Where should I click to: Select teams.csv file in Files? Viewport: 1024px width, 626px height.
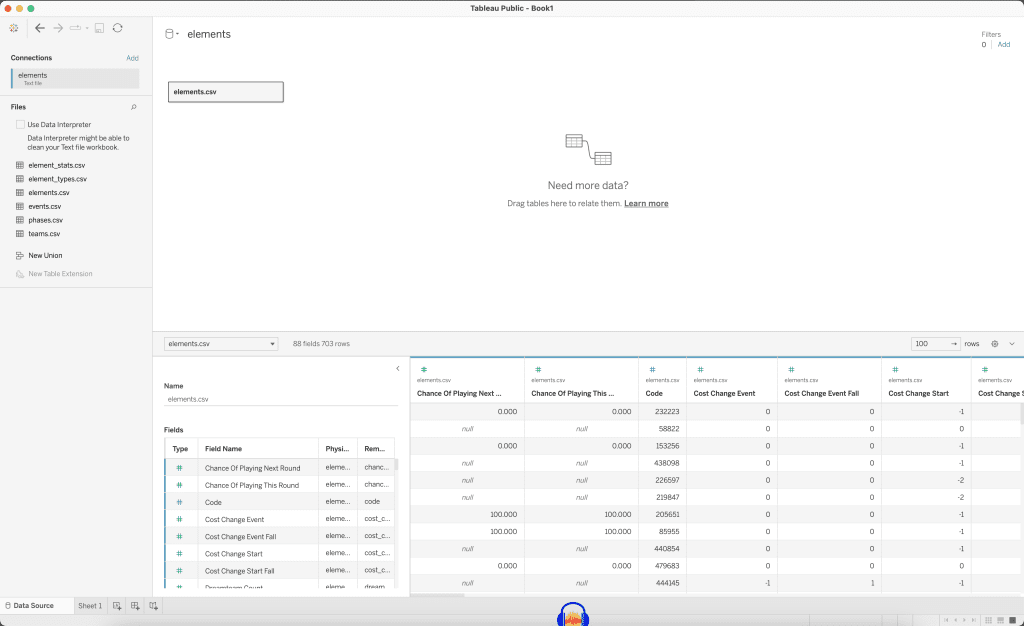point(44,234)
